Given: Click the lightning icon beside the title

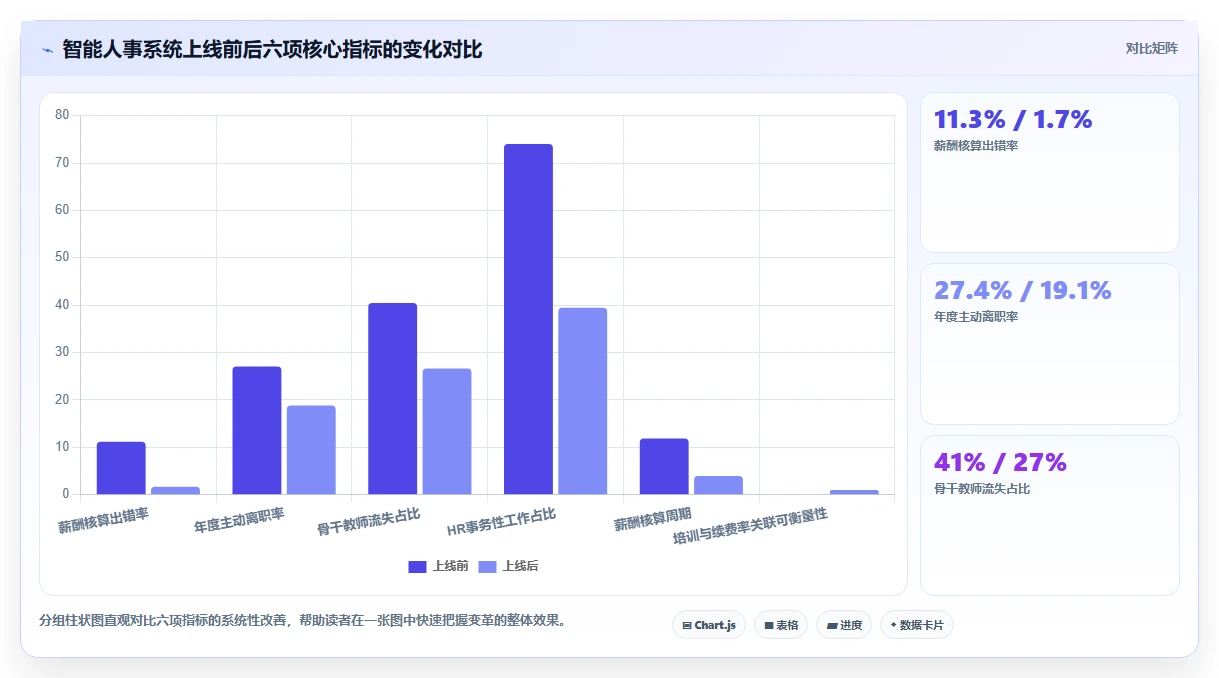Looking at the screenshot, I should click(x=47, y=49).
